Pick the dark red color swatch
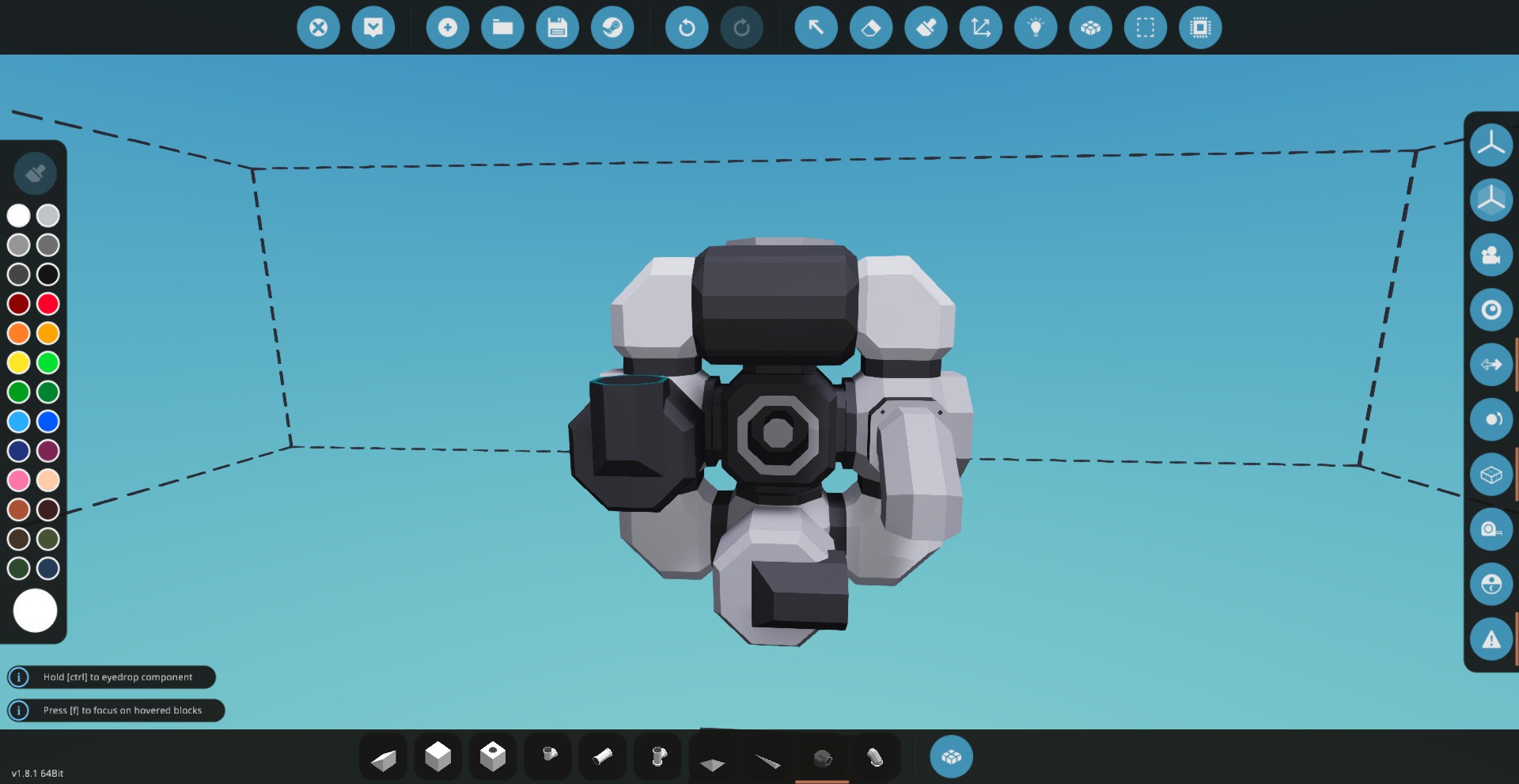Viewport: 1519px width, 784px height. 19,304
